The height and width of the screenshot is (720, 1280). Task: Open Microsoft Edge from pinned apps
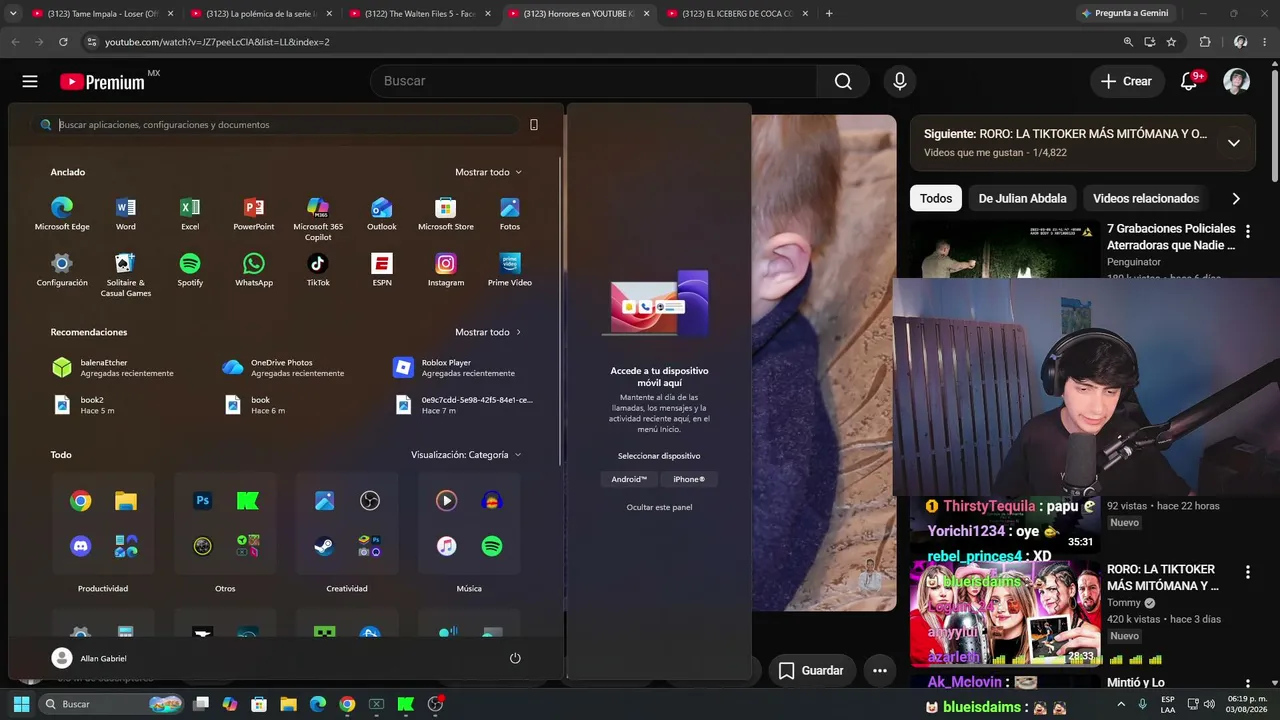pyautogui.click(x=62, y=214)
